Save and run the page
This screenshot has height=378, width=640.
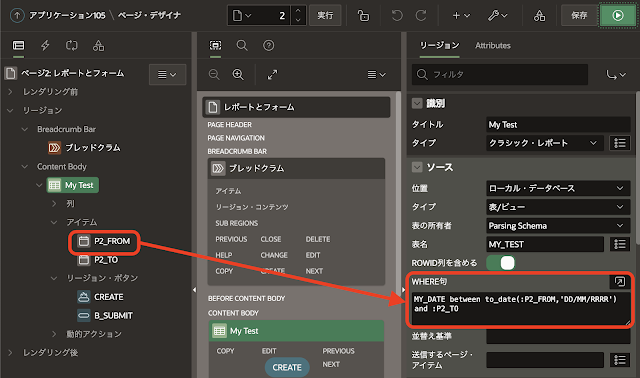click(x=618, y=16)
